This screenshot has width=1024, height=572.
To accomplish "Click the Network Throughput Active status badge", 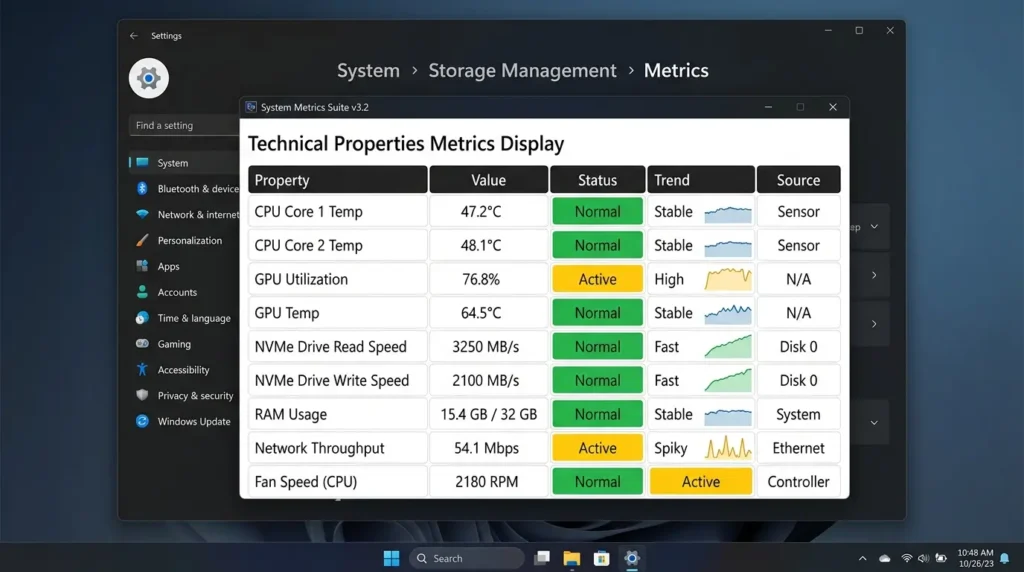I will (598, 448).
